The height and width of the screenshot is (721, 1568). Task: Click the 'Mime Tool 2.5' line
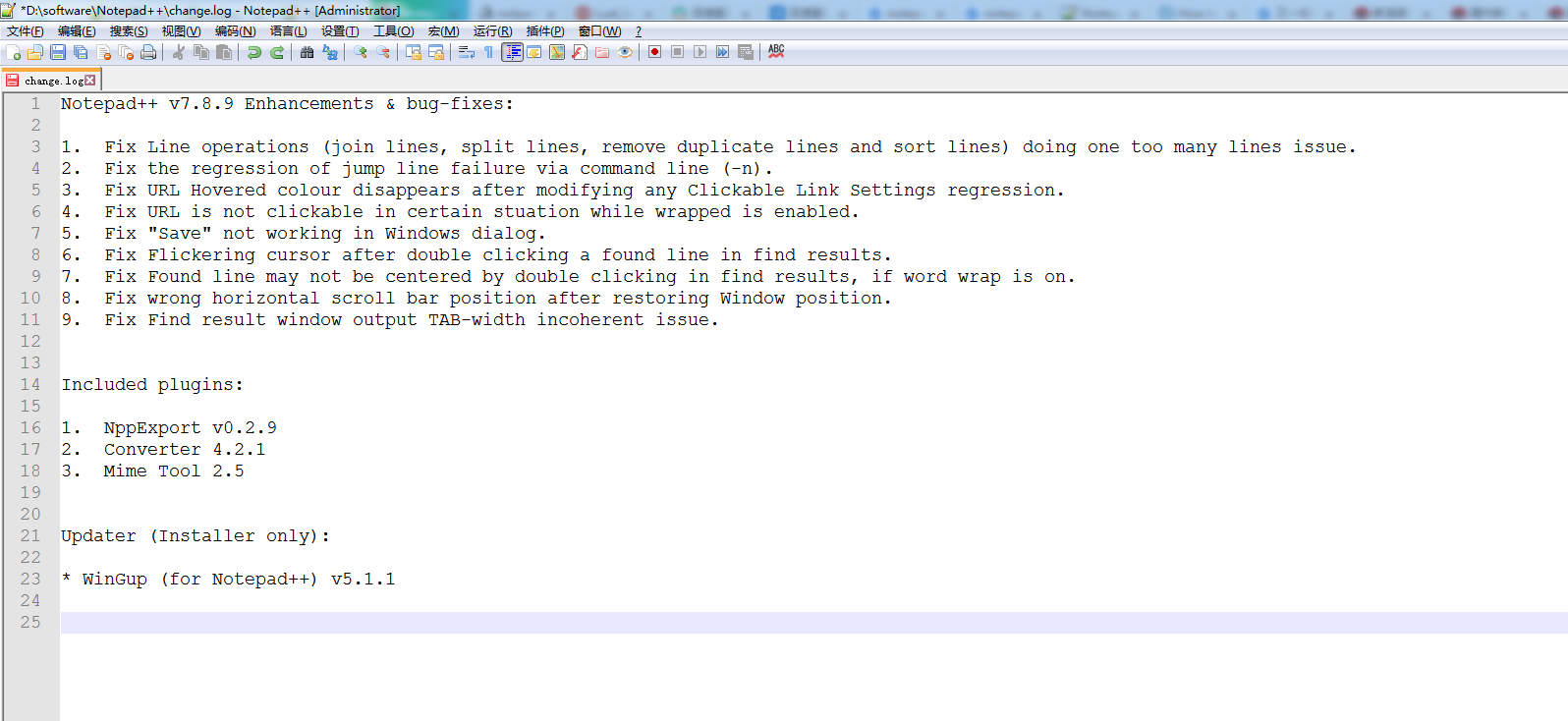tap(152, 471)
